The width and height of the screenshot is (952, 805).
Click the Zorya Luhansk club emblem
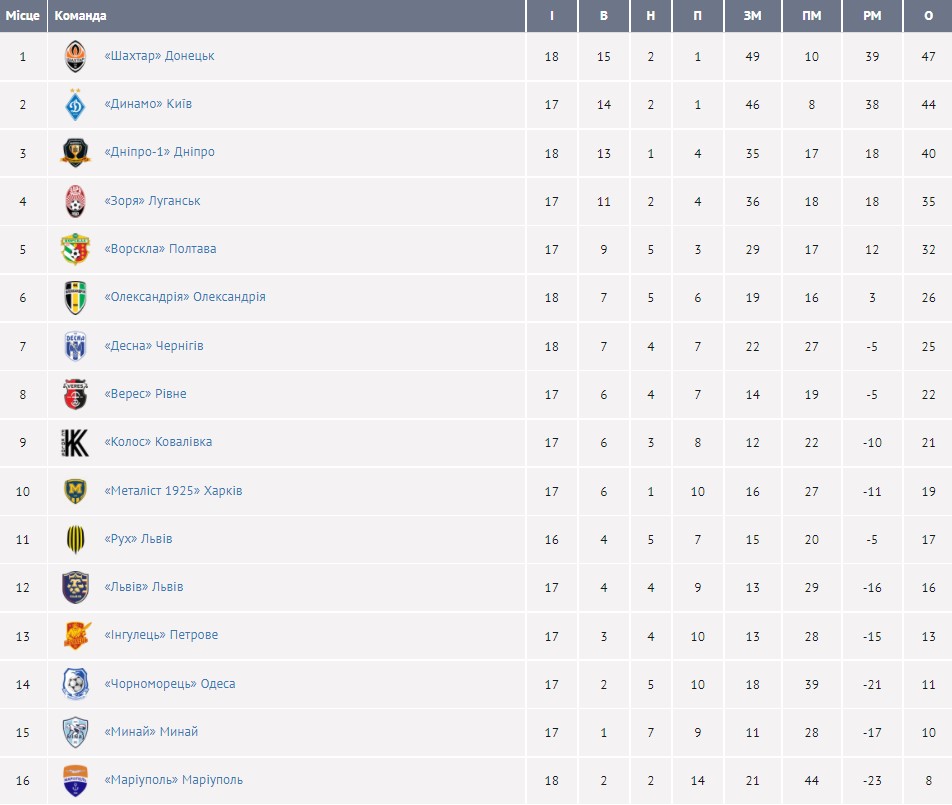pyautogui.click(x=75, y=201)
